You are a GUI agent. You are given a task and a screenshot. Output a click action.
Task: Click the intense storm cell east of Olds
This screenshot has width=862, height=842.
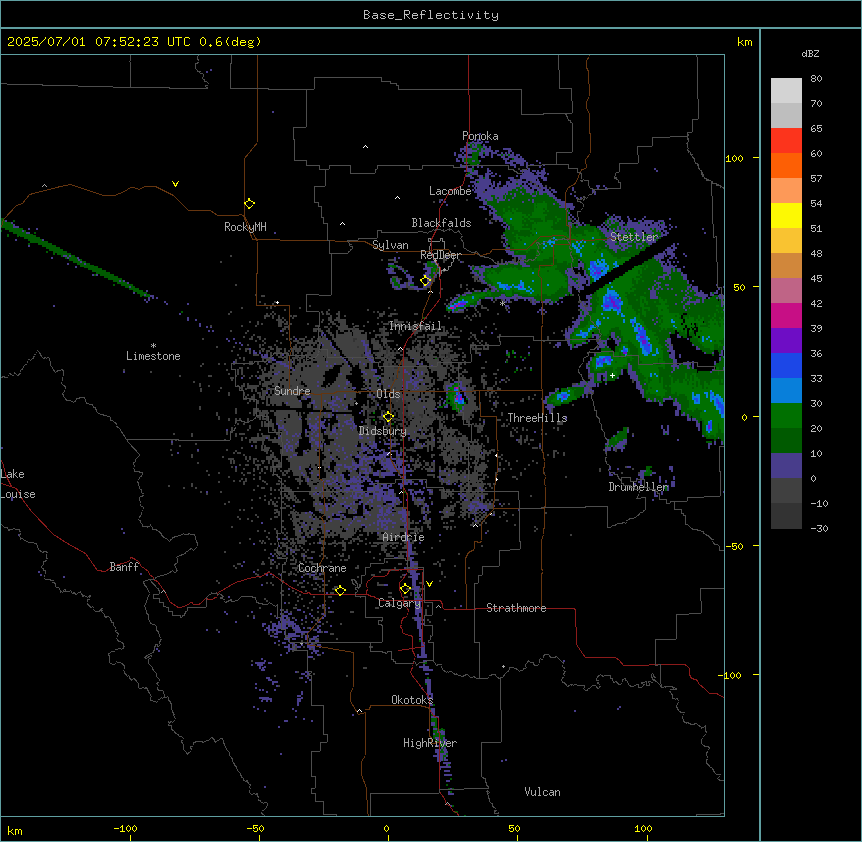click(x=457, y=396)
